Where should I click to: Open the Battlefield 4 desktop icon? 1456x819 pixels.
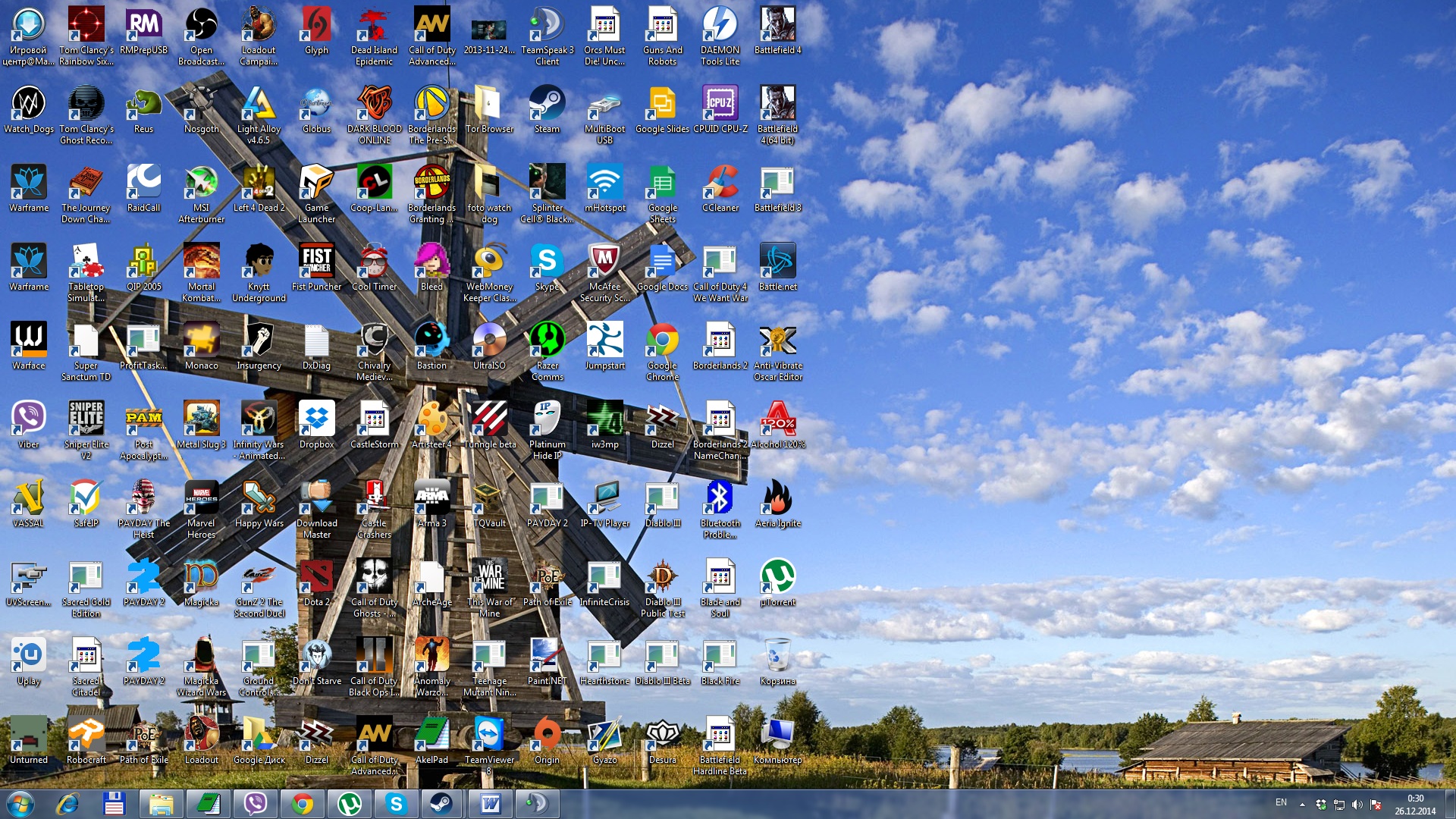777,31
